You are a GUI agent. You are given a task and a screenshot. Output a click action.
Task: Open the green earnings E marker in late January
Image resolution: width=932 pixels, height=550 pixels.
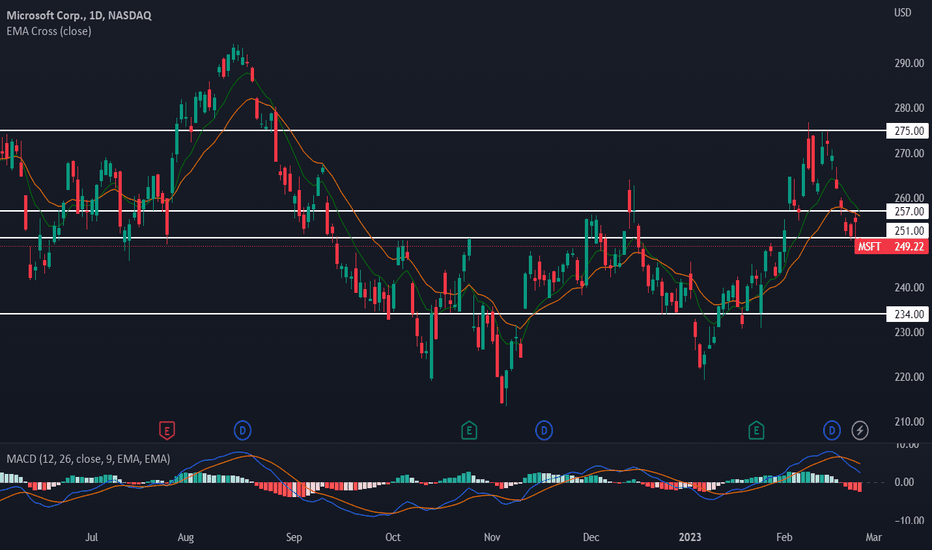tap(756, 430)
